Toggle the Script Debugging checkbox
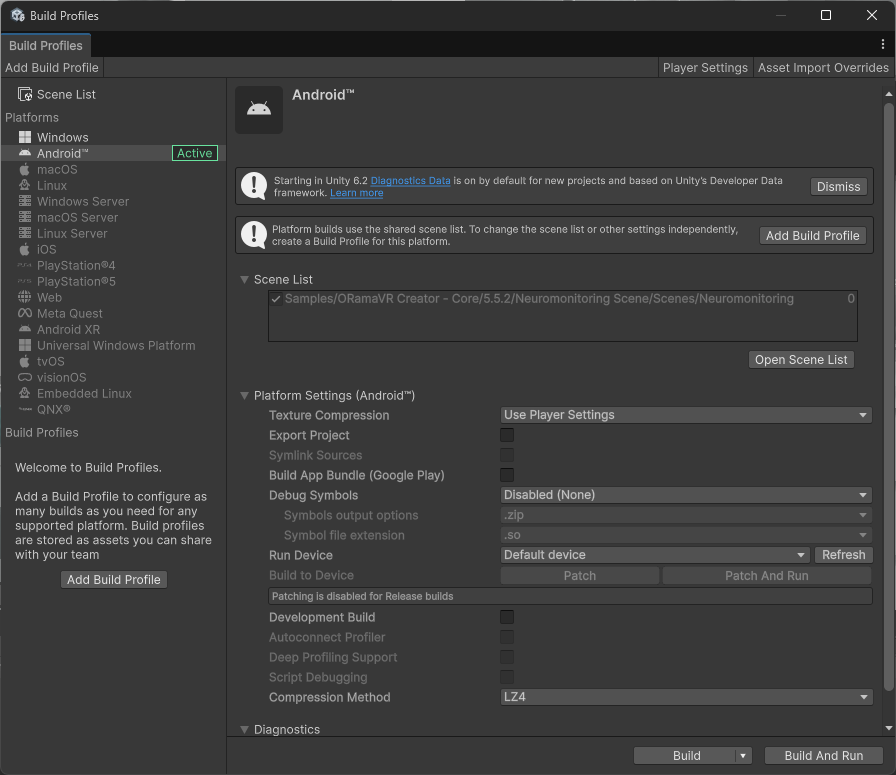This screenshot has width=896, height=775. 507,677
